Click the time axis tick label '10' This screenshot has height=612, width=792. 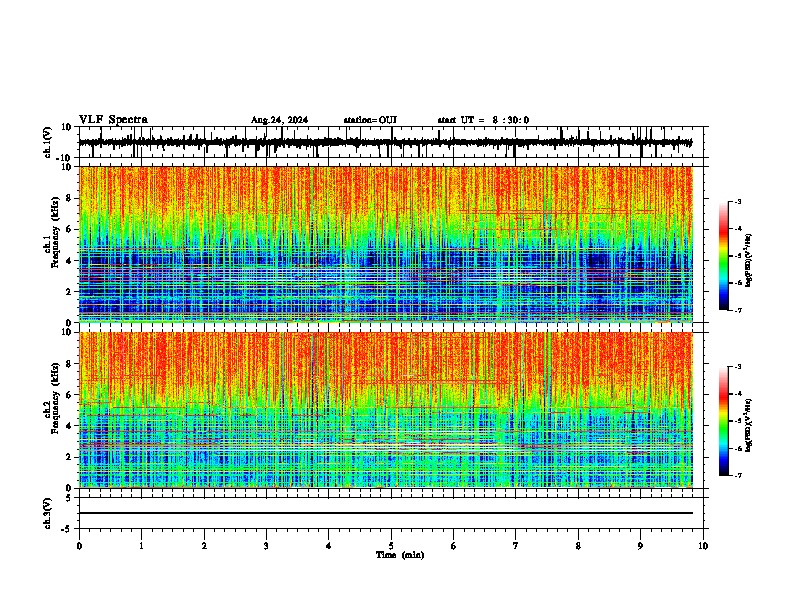click(703, 546)
